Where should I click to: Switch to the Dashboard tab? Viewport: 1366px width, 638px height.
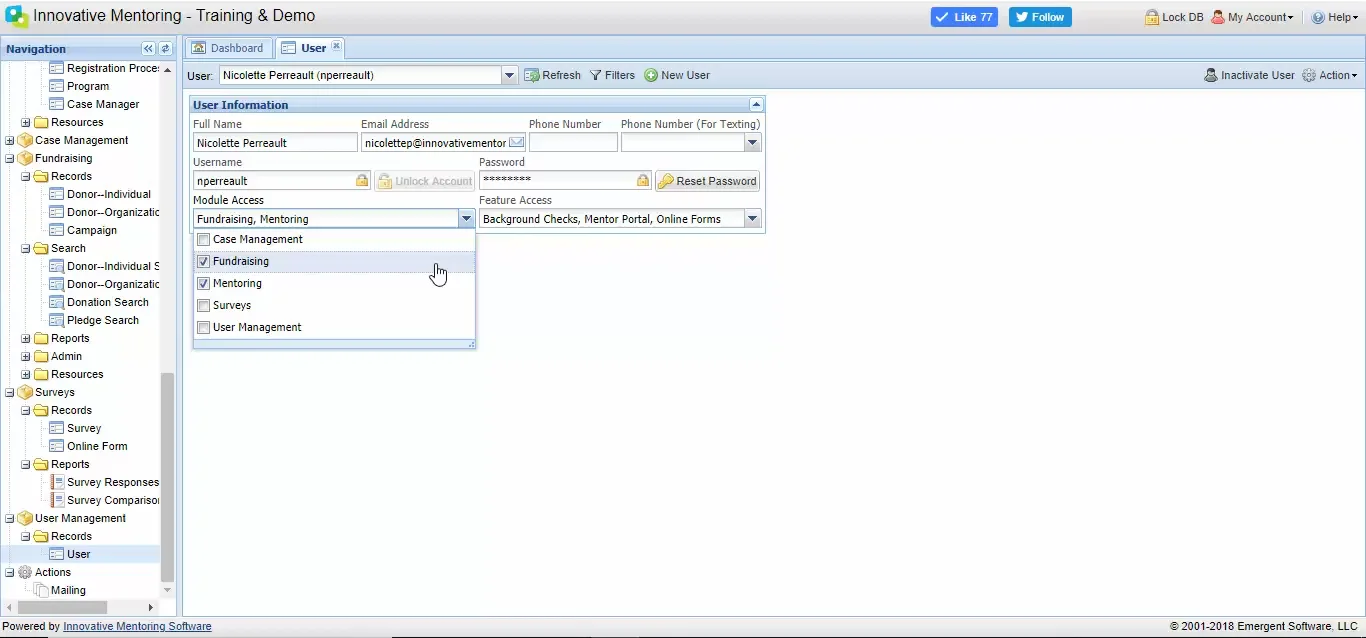pos(228,48)
